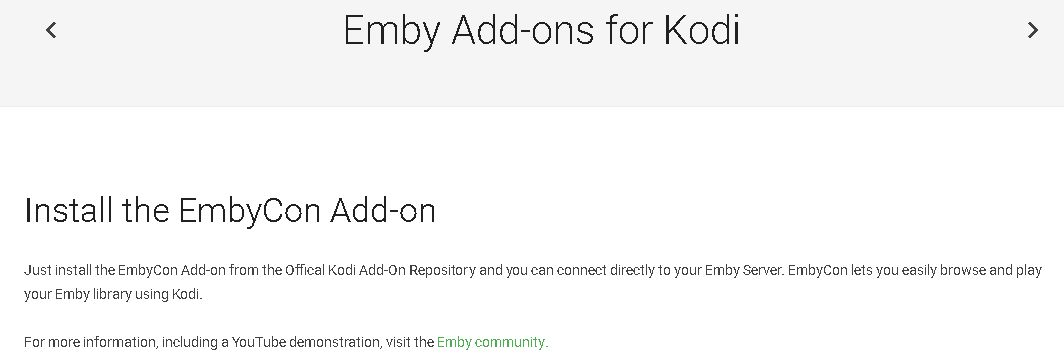Click the 'Emby Add-ons for Kodi' title
Viewport: 1064px width, 363px height.
tap(542, 31)
